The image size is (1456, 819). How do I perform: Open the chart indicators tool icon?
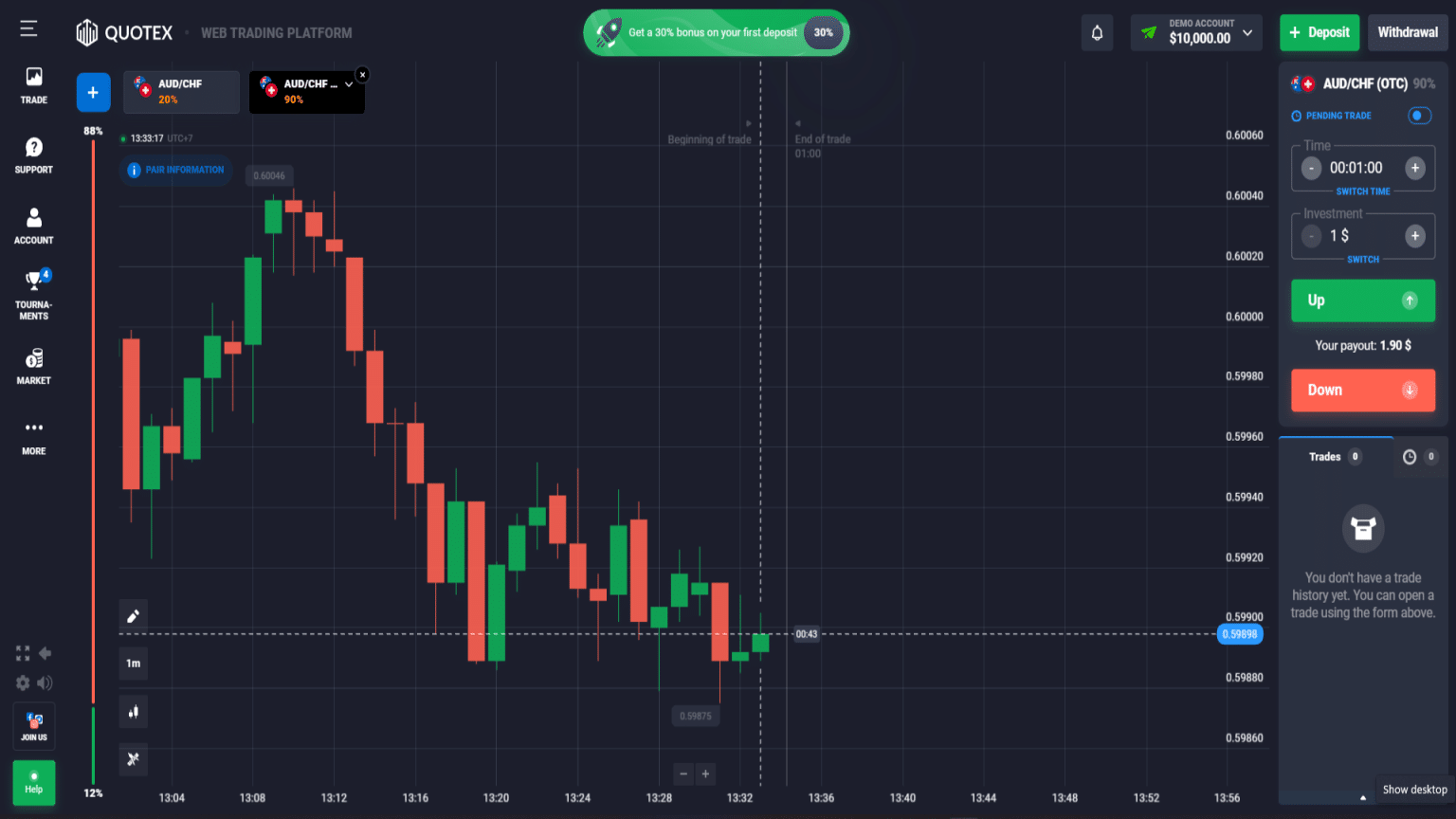tap(134, 758)
